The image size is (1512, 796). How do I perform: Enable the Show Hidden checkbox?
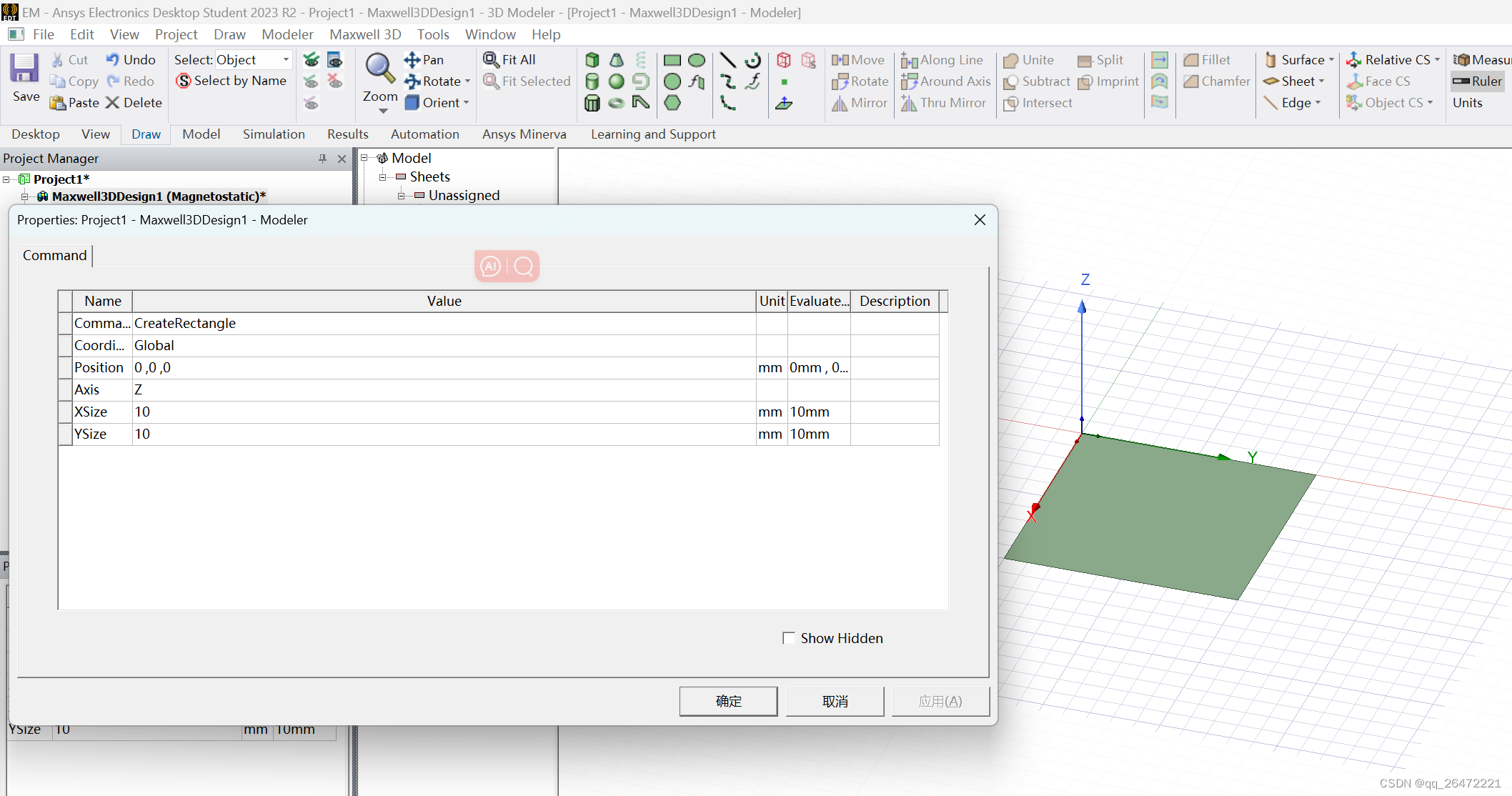(789, 638)
